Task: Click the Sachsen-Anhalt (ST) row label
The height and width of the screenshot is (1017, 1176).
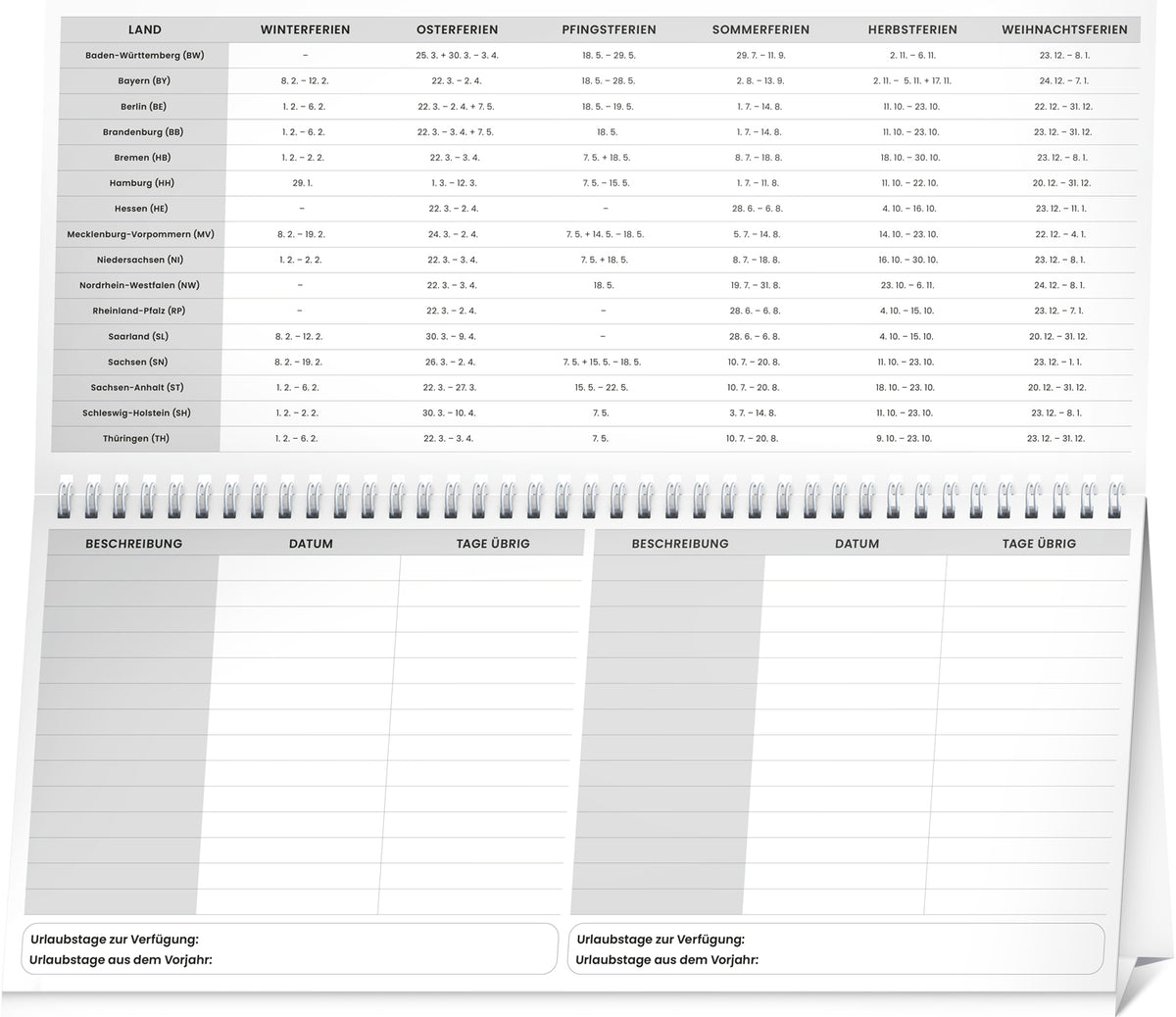Action: coord(137,387)
